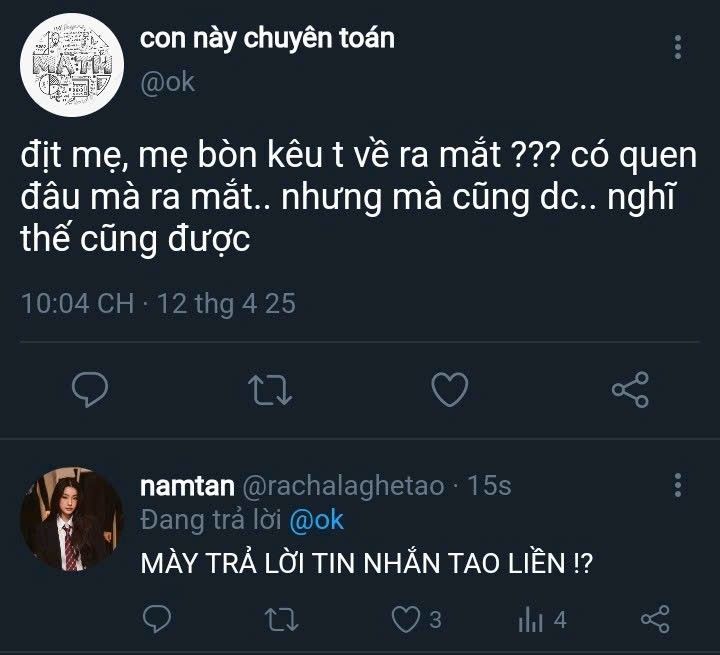Open main tweet's three-dot options menu
This screenshot has height=655, width=720.
[679, 48]
